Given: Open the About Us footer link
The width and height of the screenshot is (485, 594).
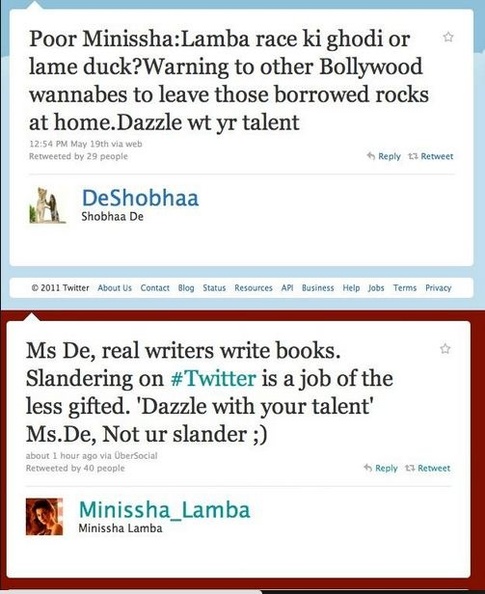Looking at the screenshot, I should click(x=115, y=288).
